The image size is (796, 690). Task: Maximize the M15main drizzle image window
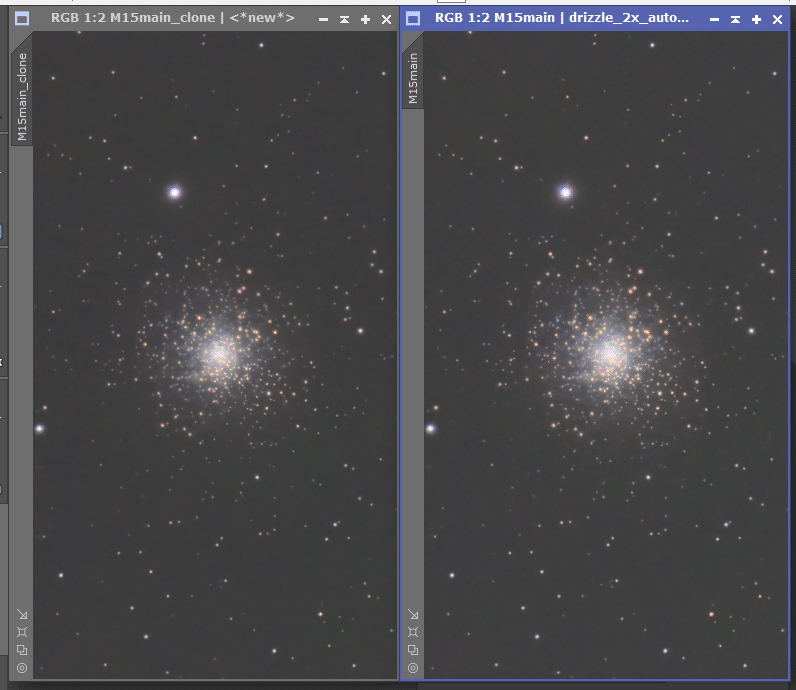click(x=756, y=20)
